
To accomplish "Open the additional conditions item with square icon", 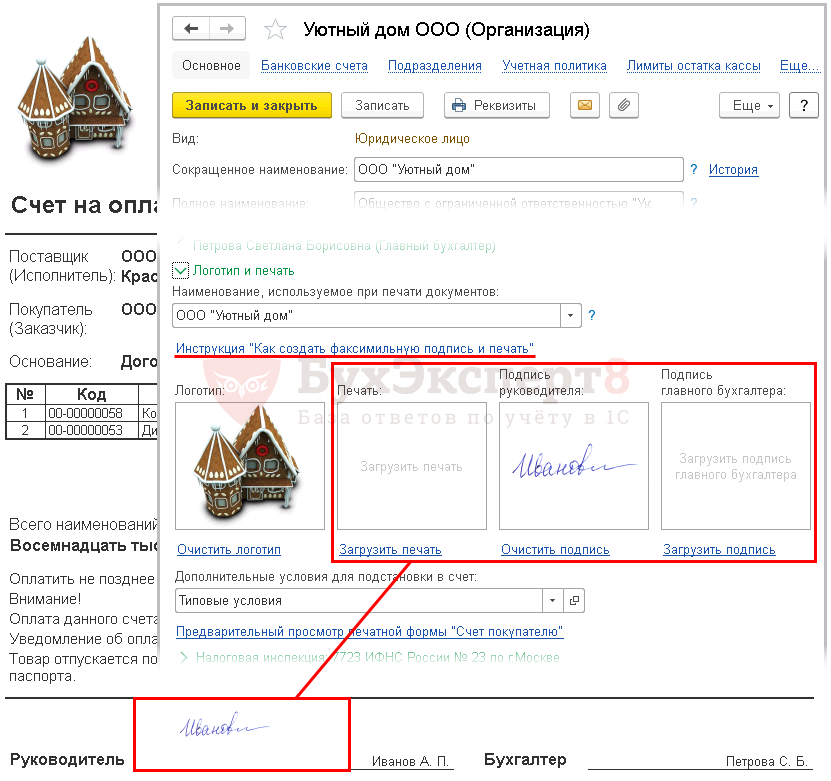I will [574, 601].
